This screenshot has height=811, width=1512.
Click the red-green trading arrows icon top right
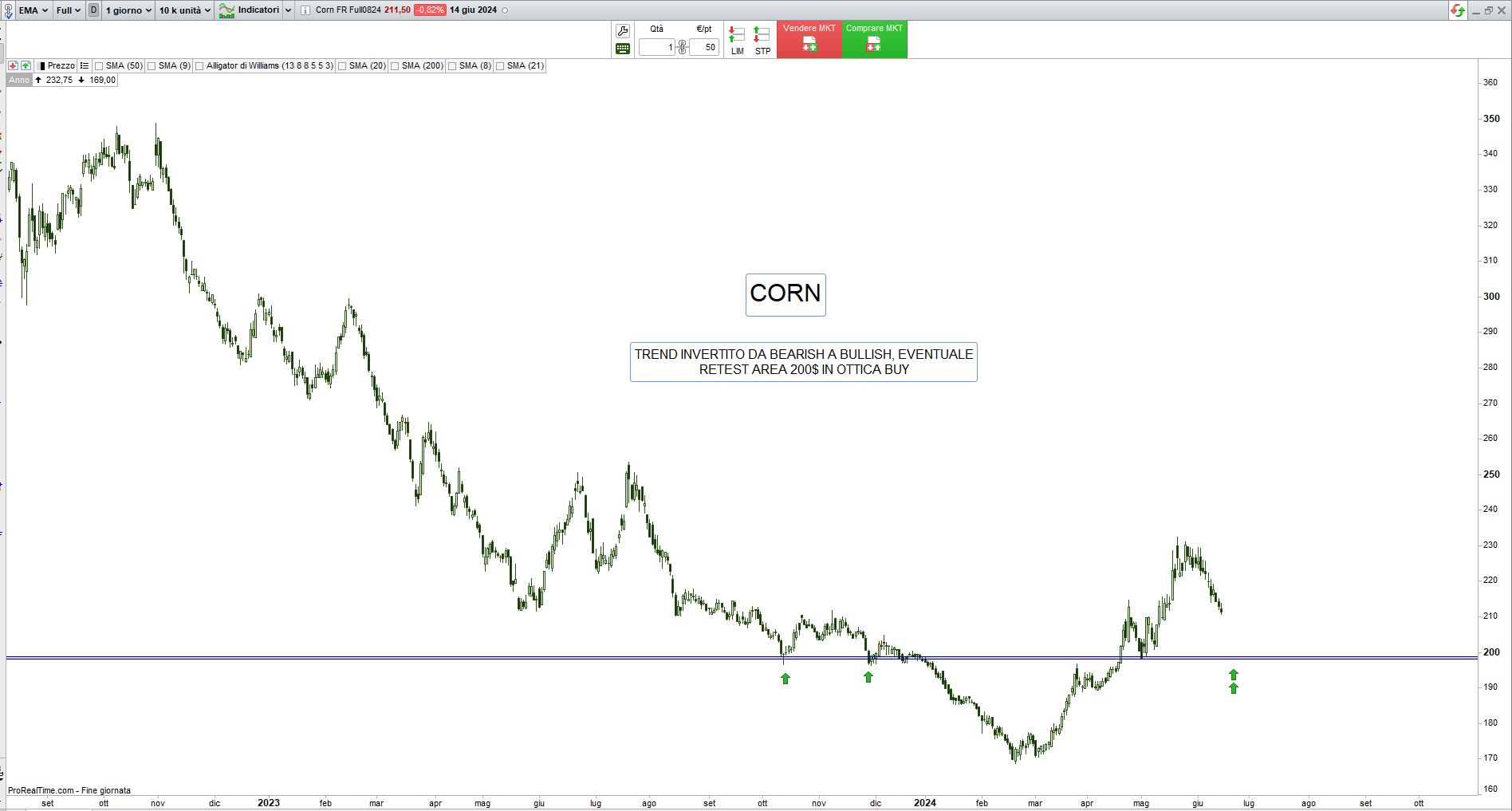[1458, 10]
